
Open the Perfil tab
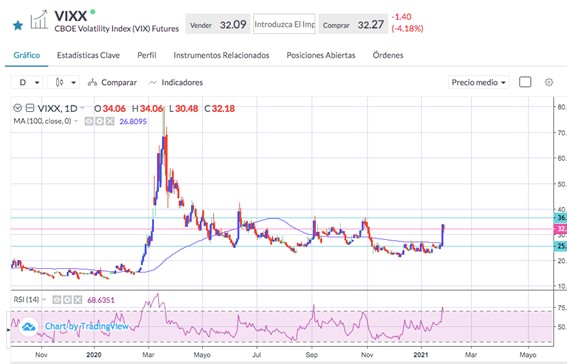pos(147,55)
